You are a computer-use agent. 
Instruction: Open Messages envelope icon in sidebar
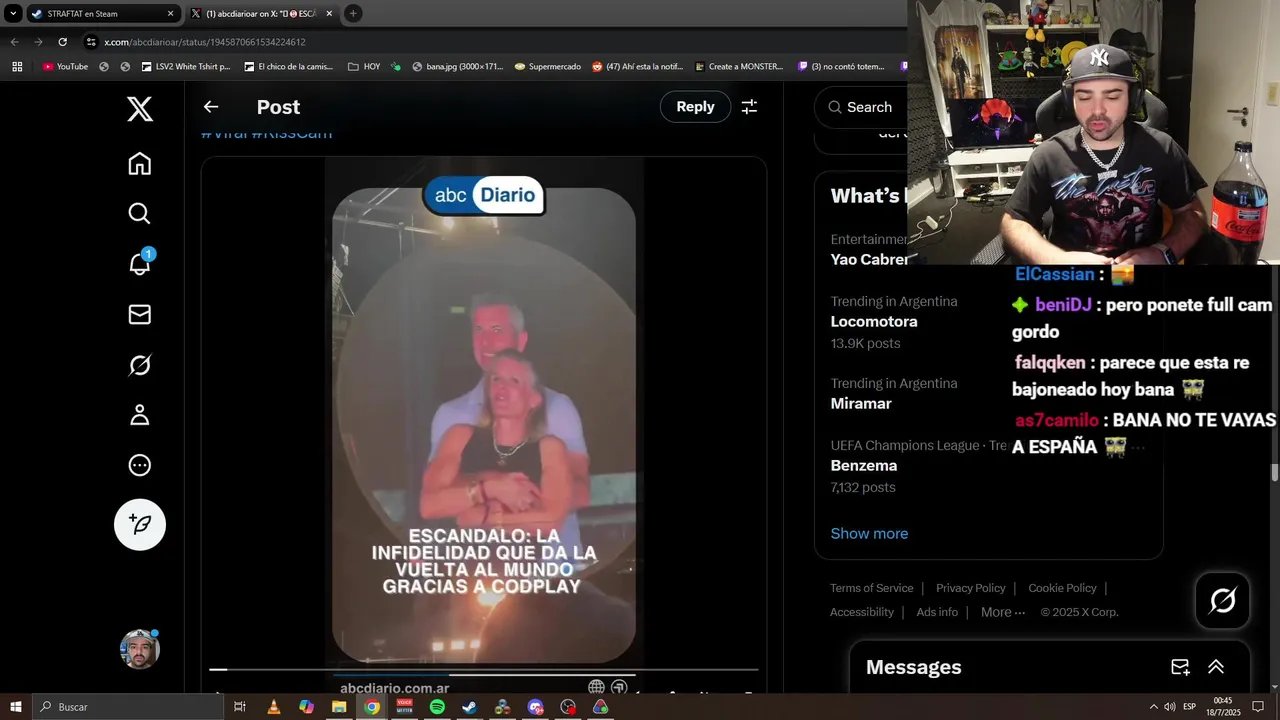(x=140, y=314)
